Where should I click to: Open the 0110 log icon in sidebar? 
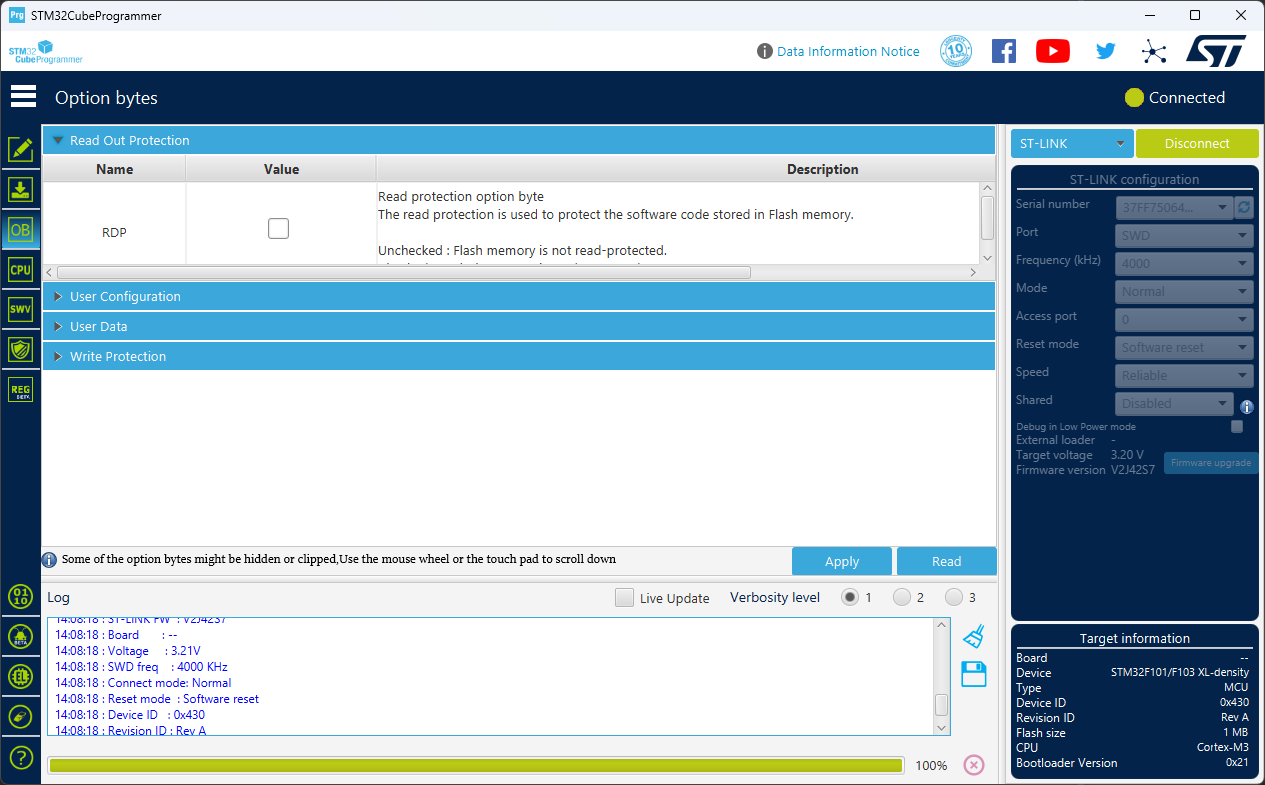tap(21, 597)
